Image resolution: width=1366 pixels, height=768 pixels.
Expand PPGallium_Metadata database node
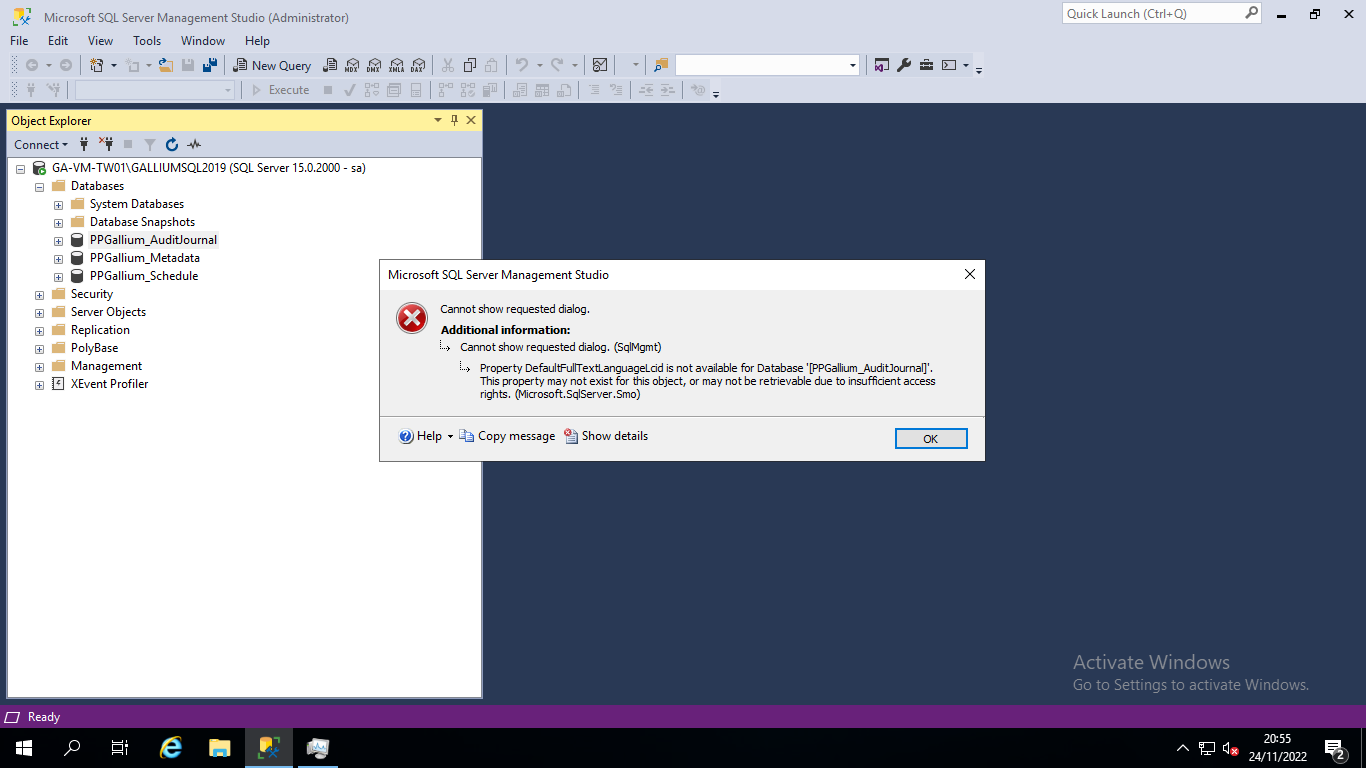coord(59,258)
